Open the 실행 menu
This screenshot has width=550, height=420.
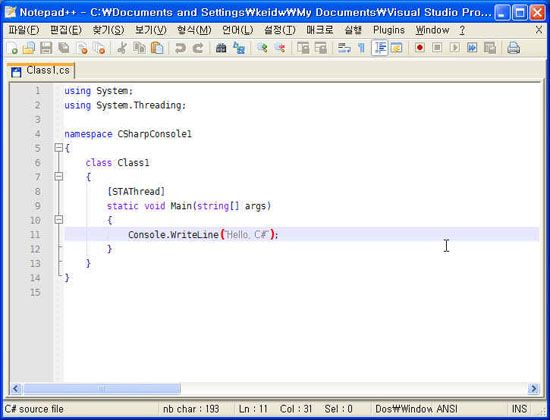pyautogui.click(x=353, y=30)
